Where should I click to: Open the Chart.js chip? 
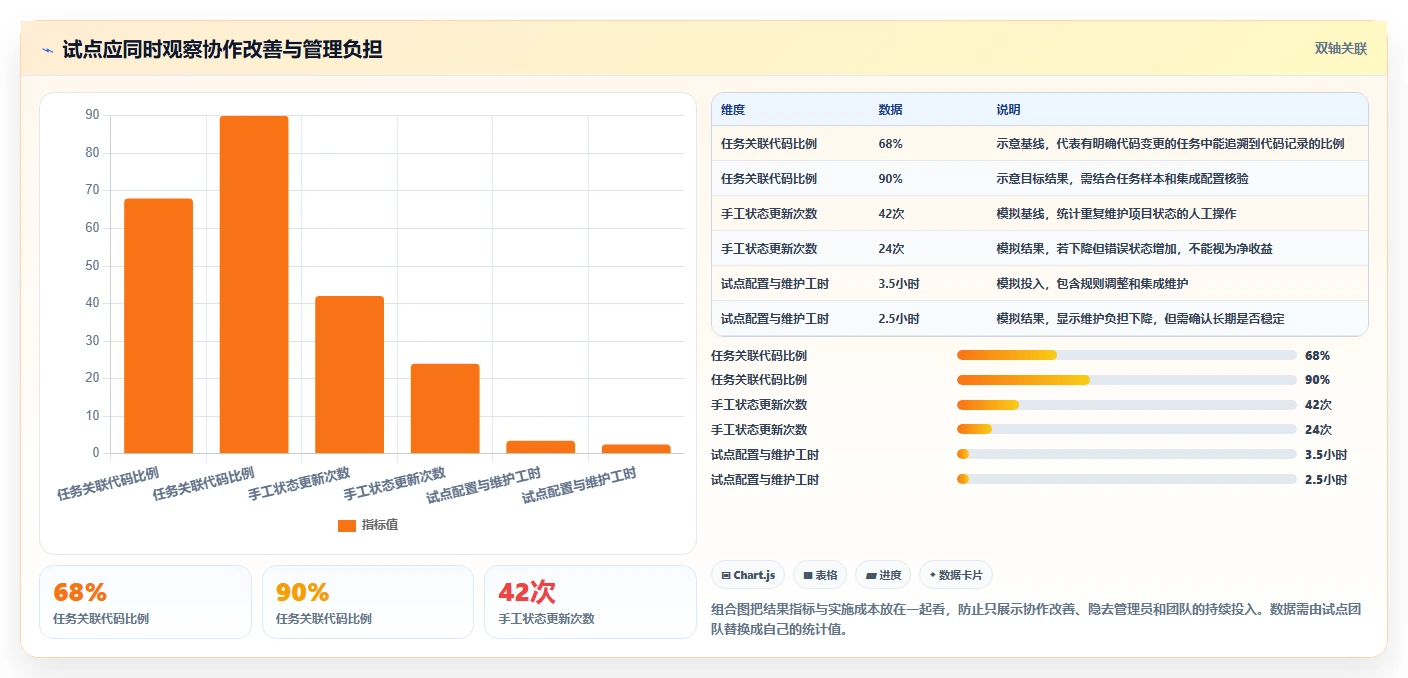[748, 575]
